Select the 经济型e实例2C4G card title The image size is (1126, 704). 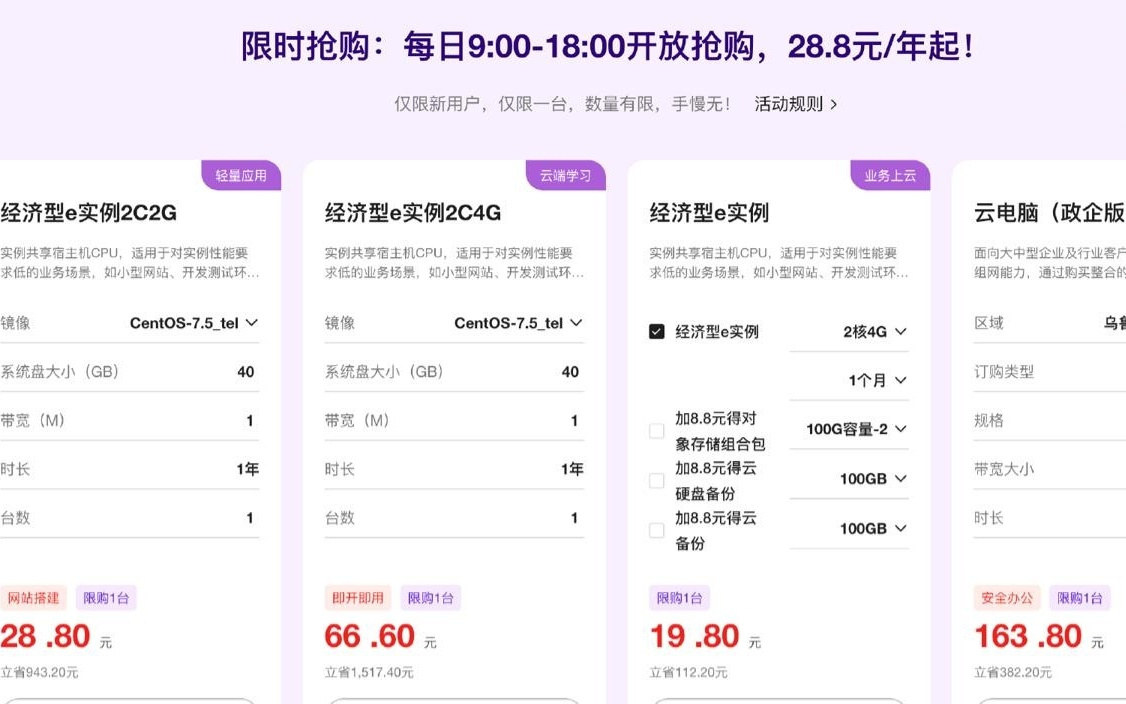tap(413, 213)
